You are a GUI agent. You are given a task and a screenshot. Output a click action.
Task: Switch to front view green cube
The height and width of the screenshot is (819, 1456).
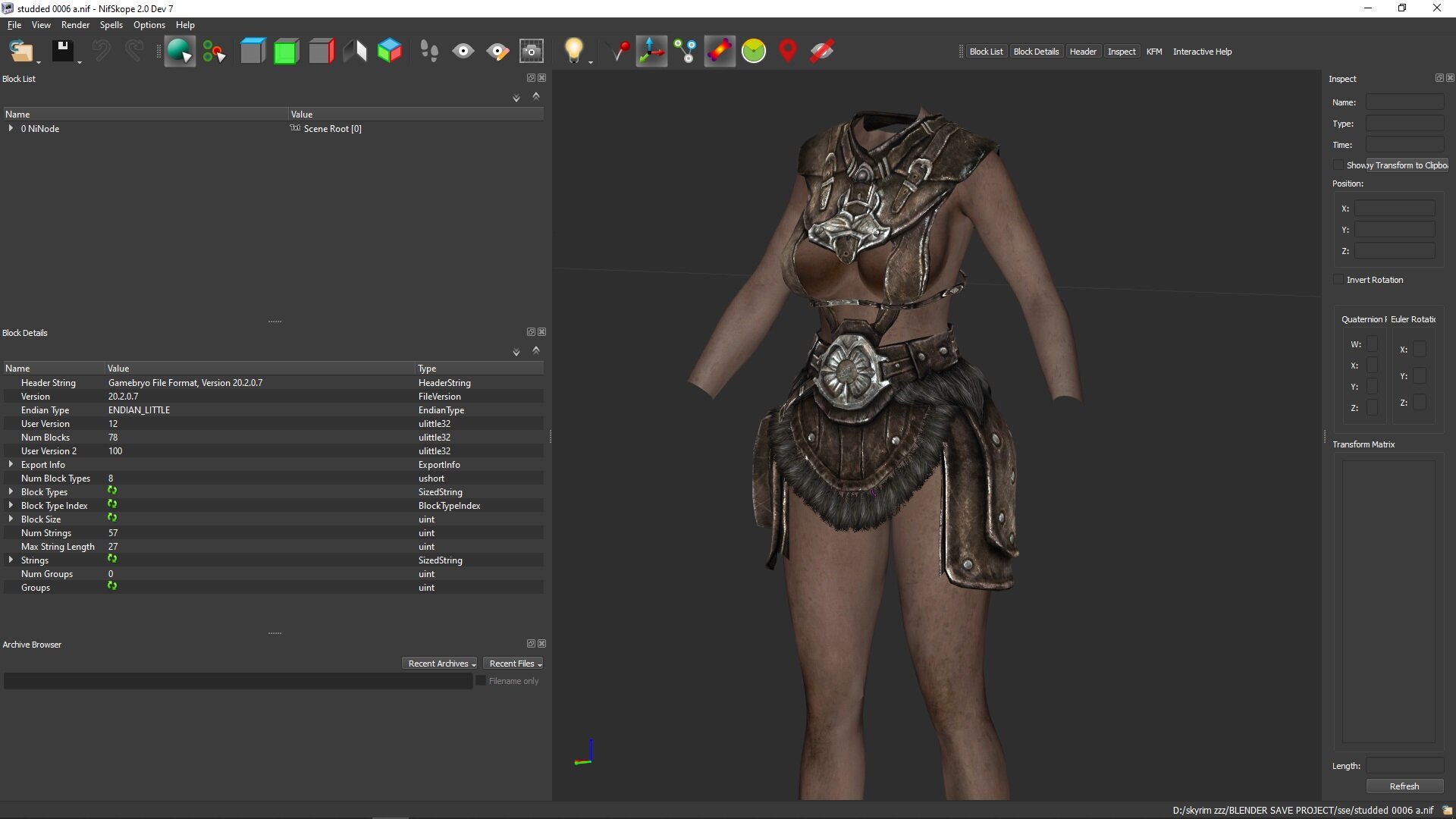click(287, 52)
